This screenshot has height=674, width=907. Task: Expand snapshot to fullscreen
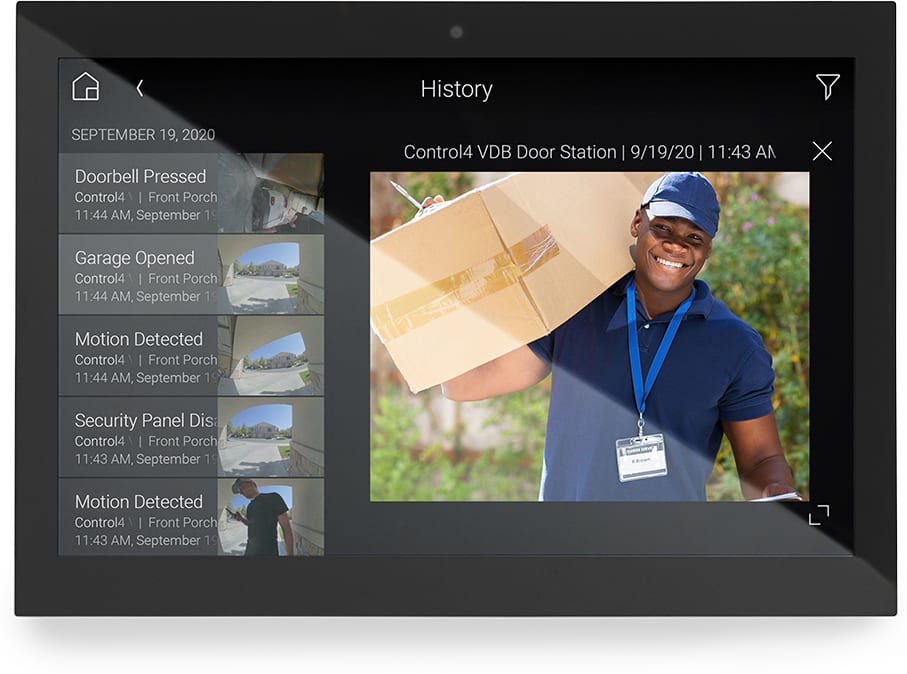click(818, 515)
